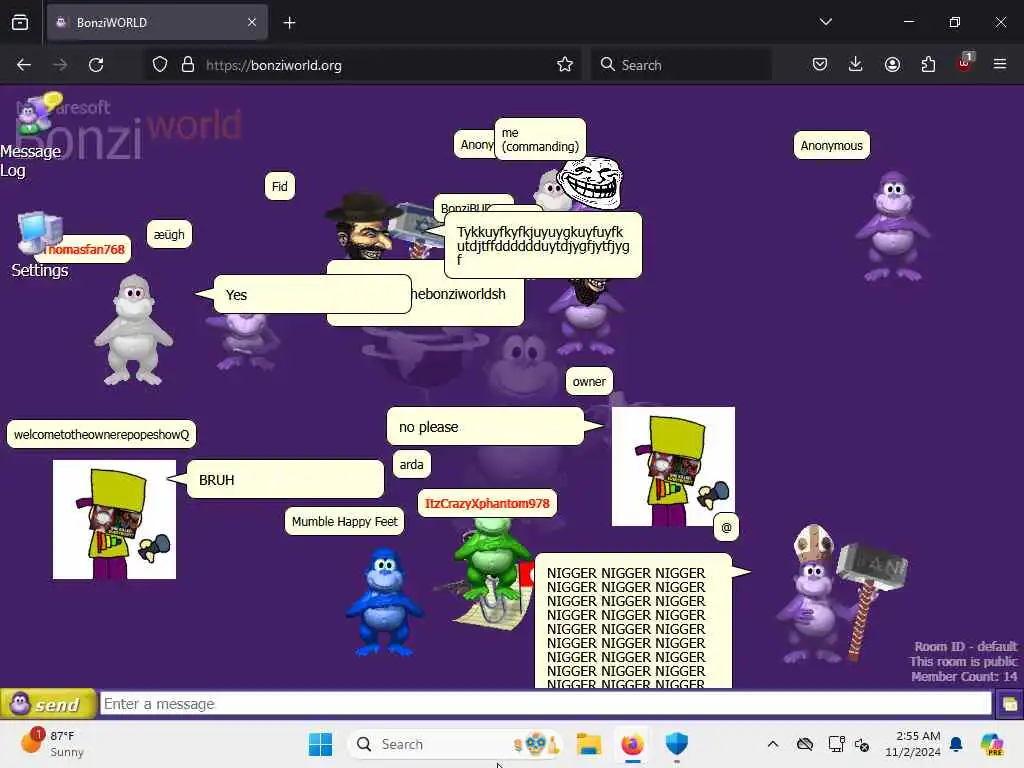Save to Pocket icon in toolbar

[820, 64]
